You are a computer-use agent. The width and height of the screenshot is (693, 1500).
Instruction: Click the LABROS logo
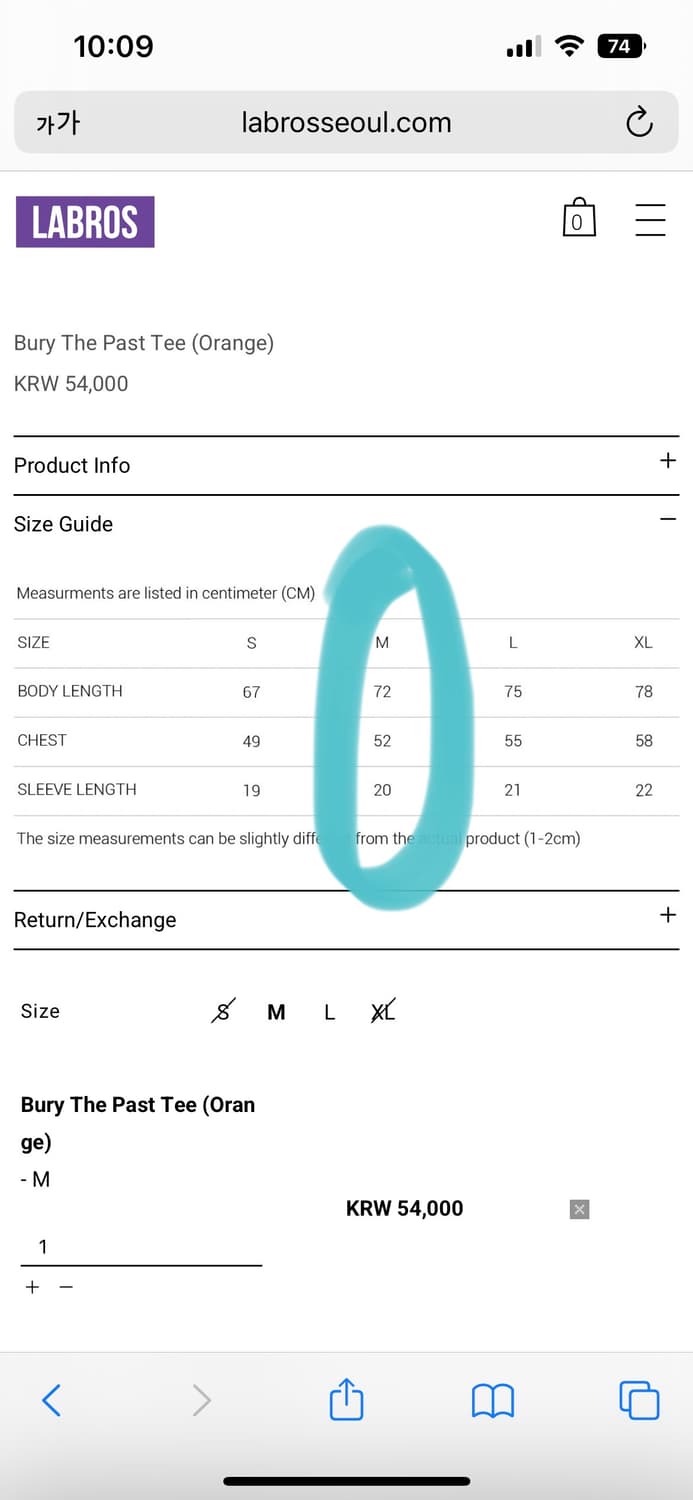(85, 221)
